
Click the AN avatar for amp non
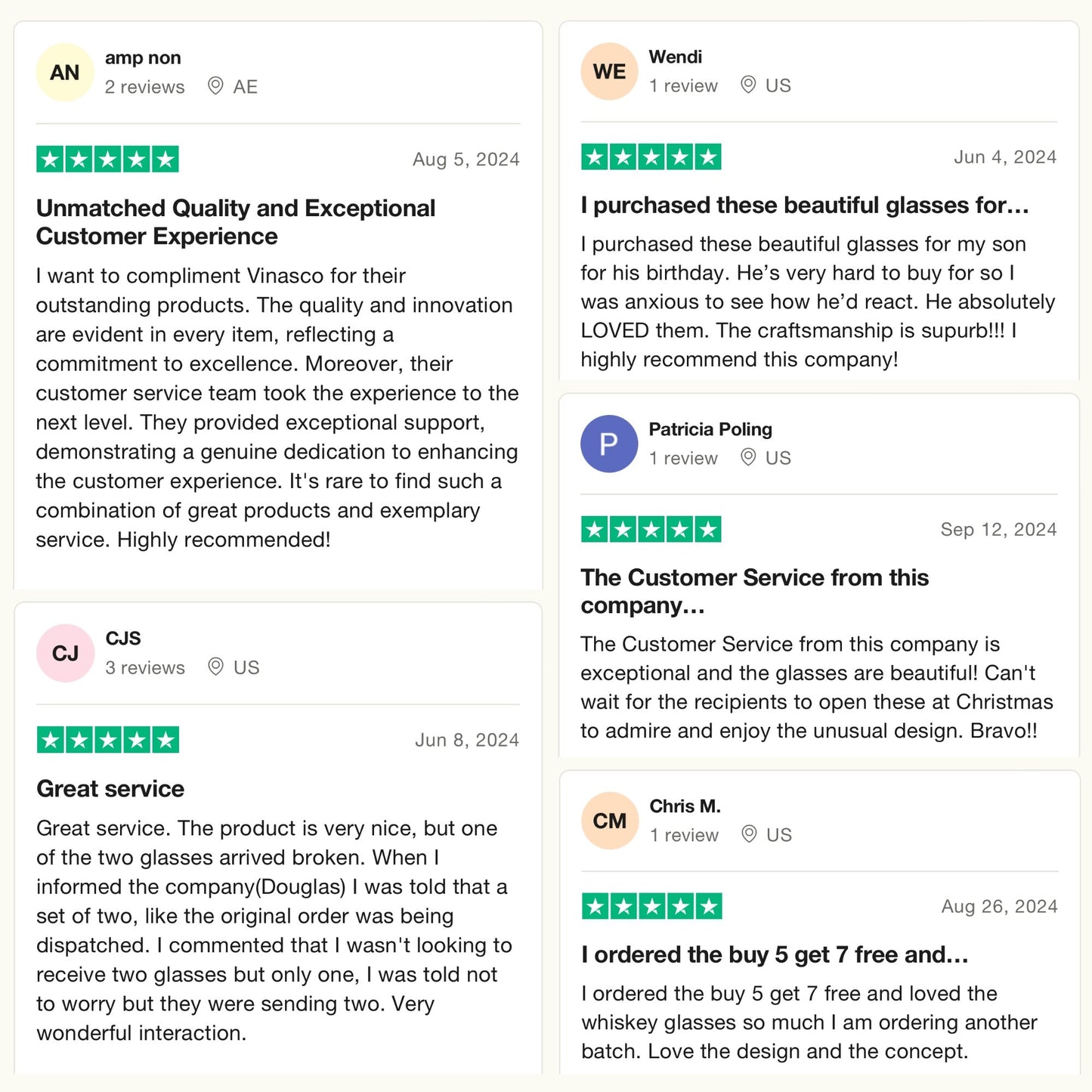coord(64,73)
